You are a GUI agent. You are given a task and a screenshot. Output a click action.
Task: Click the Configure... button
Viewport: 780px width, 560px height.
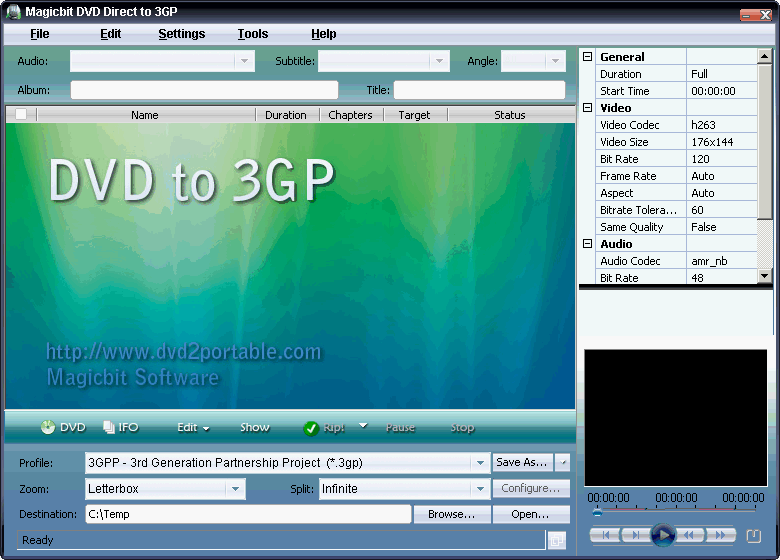(x=531, y=488)
